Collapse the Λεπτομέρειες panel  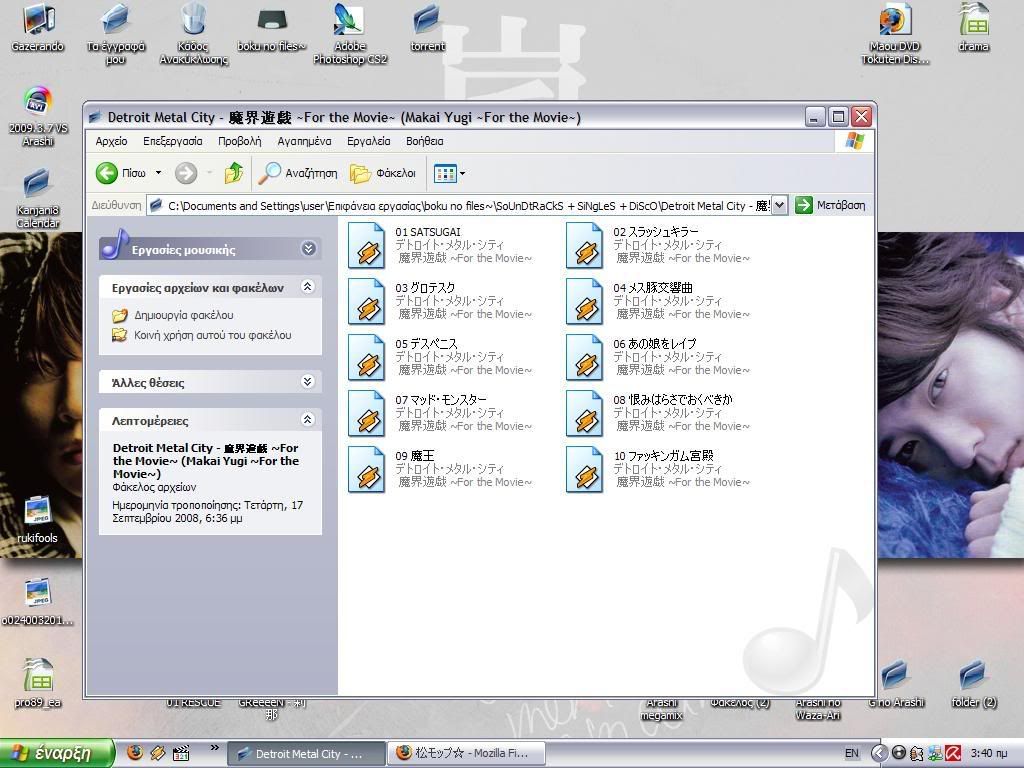point(308,419)
